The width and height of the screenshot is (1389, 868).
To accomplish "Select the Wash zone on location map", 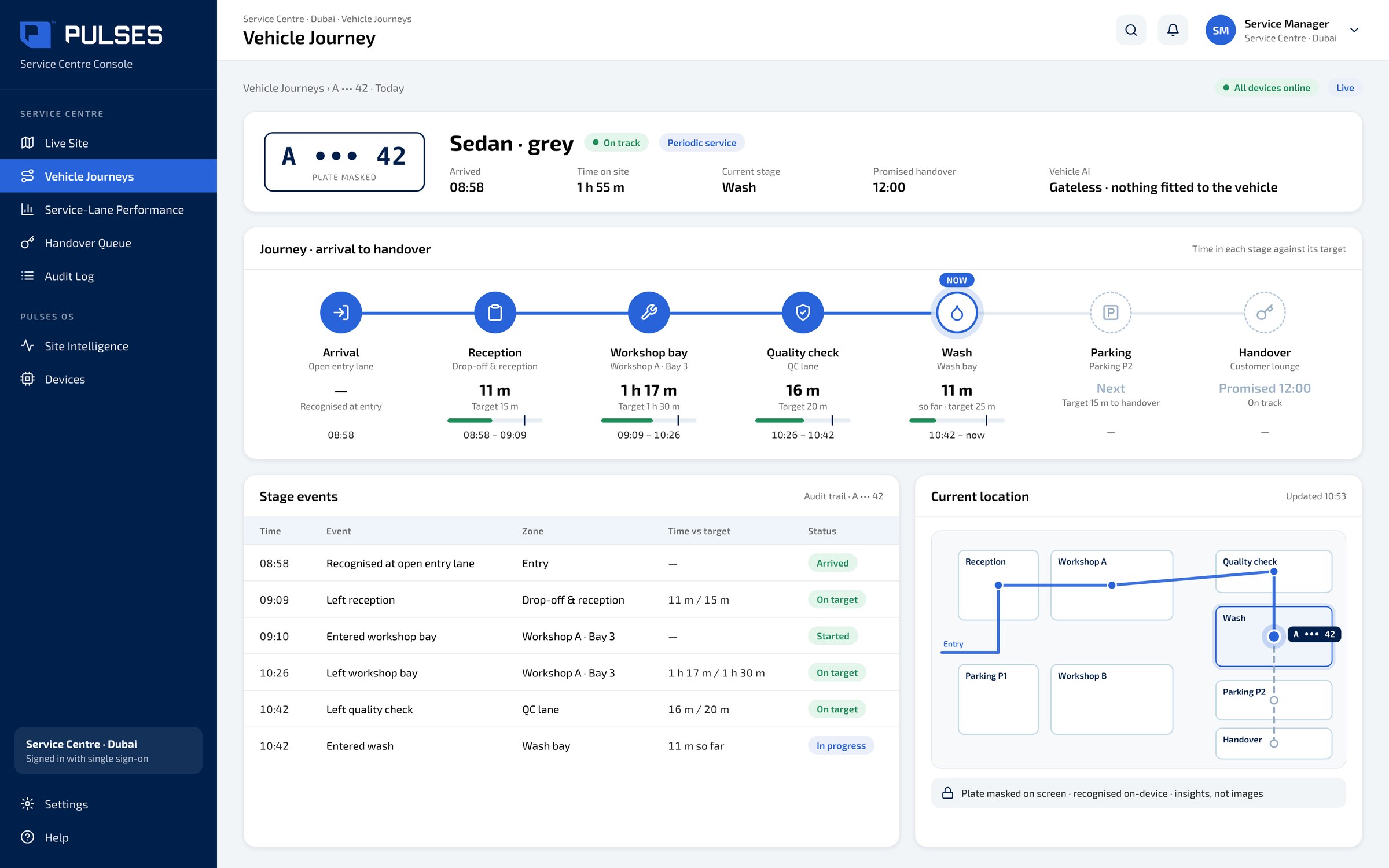I will (1273, 636).
